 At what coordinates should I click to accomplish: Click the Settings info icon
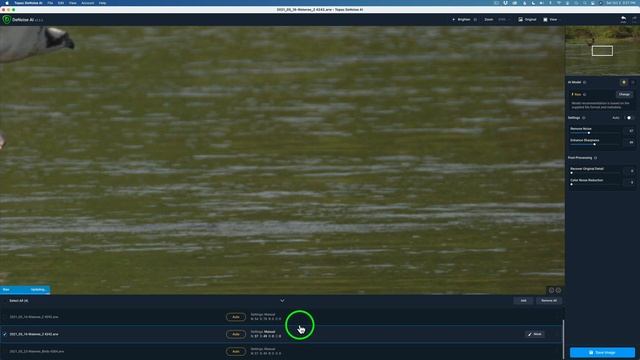tap(584, 118)
